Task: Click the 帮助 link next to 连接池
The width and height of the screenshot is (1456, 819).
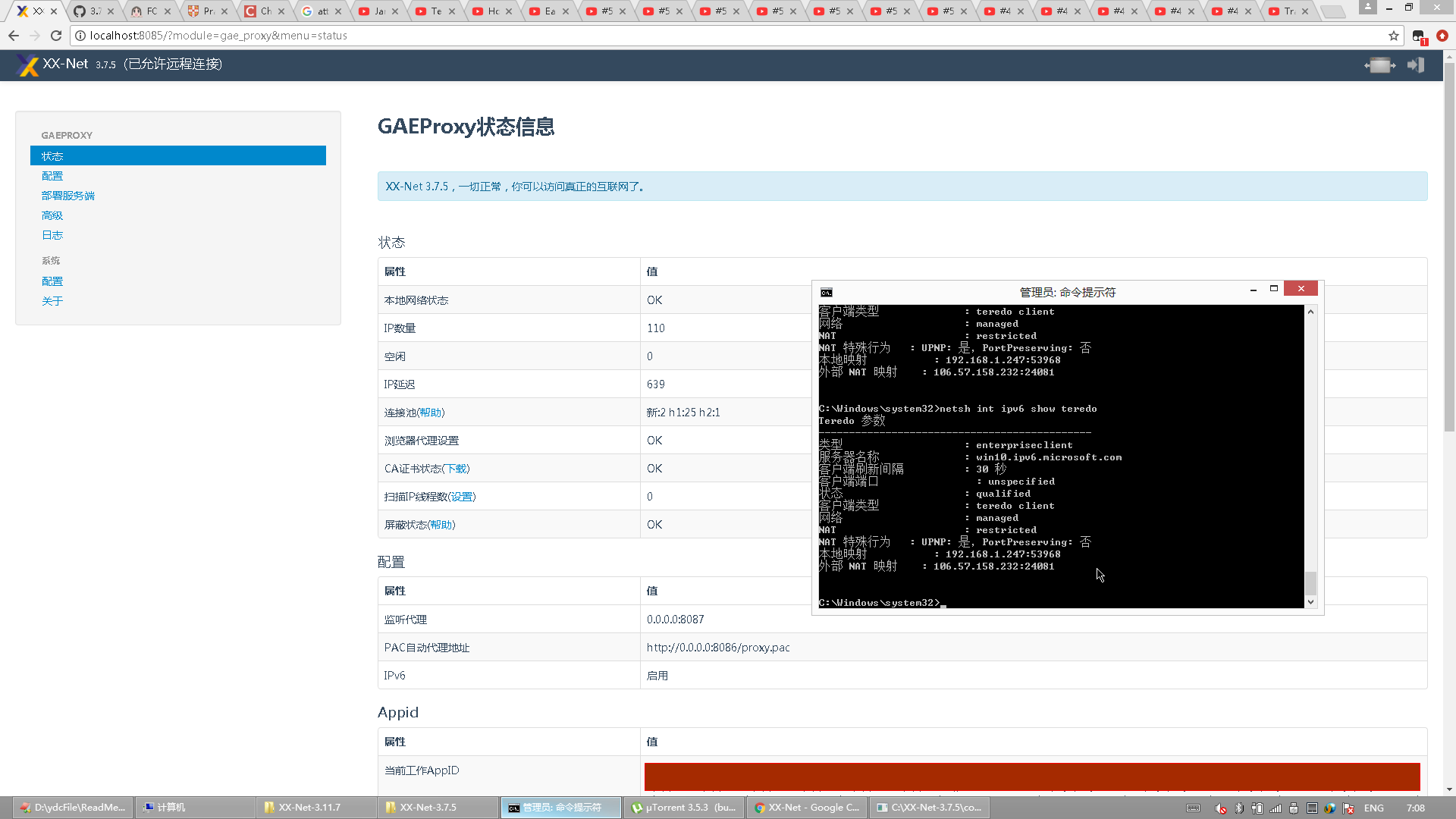Action: tap(431, 413)
